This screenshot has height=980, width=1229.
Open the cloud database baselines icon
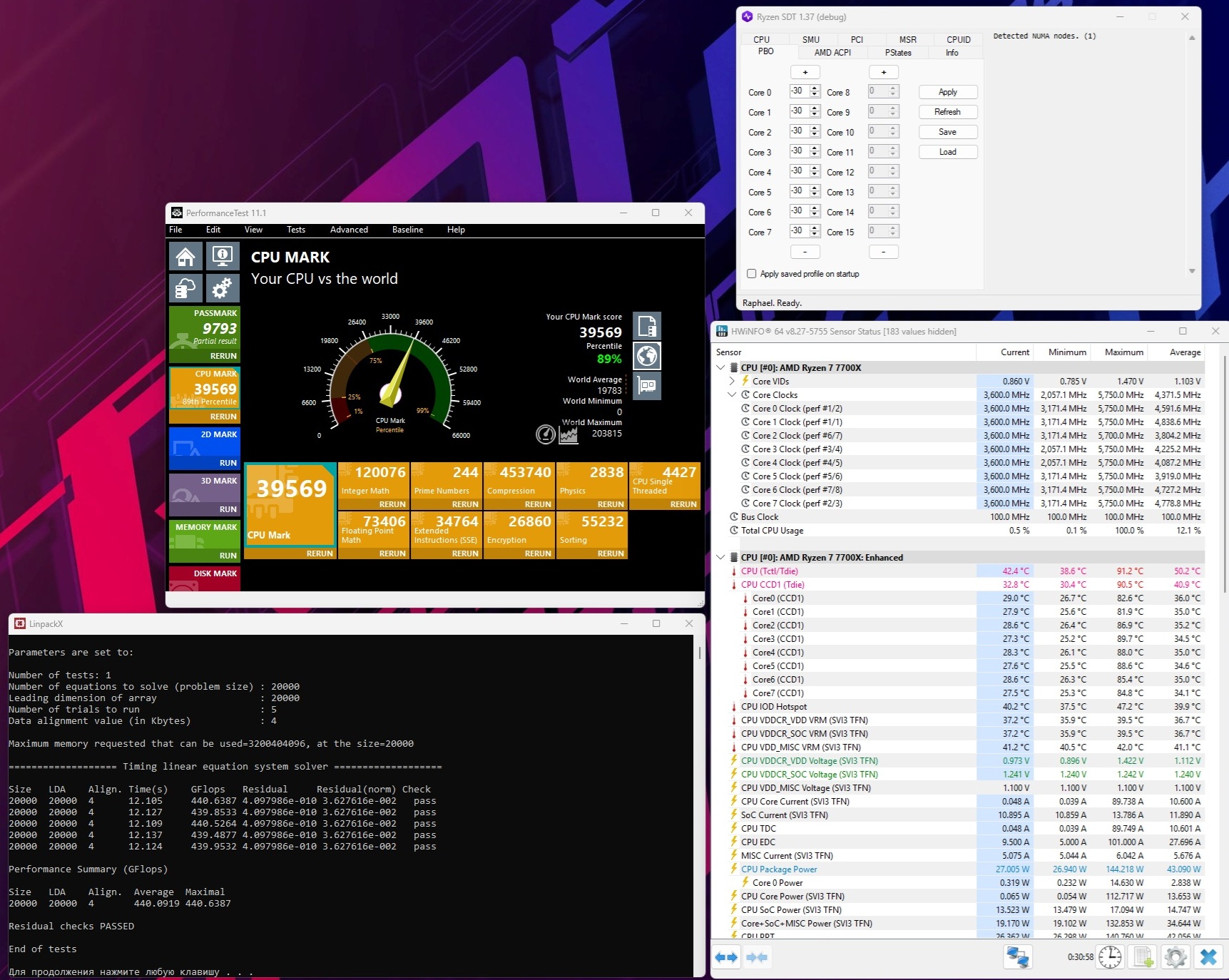point(185,288)
